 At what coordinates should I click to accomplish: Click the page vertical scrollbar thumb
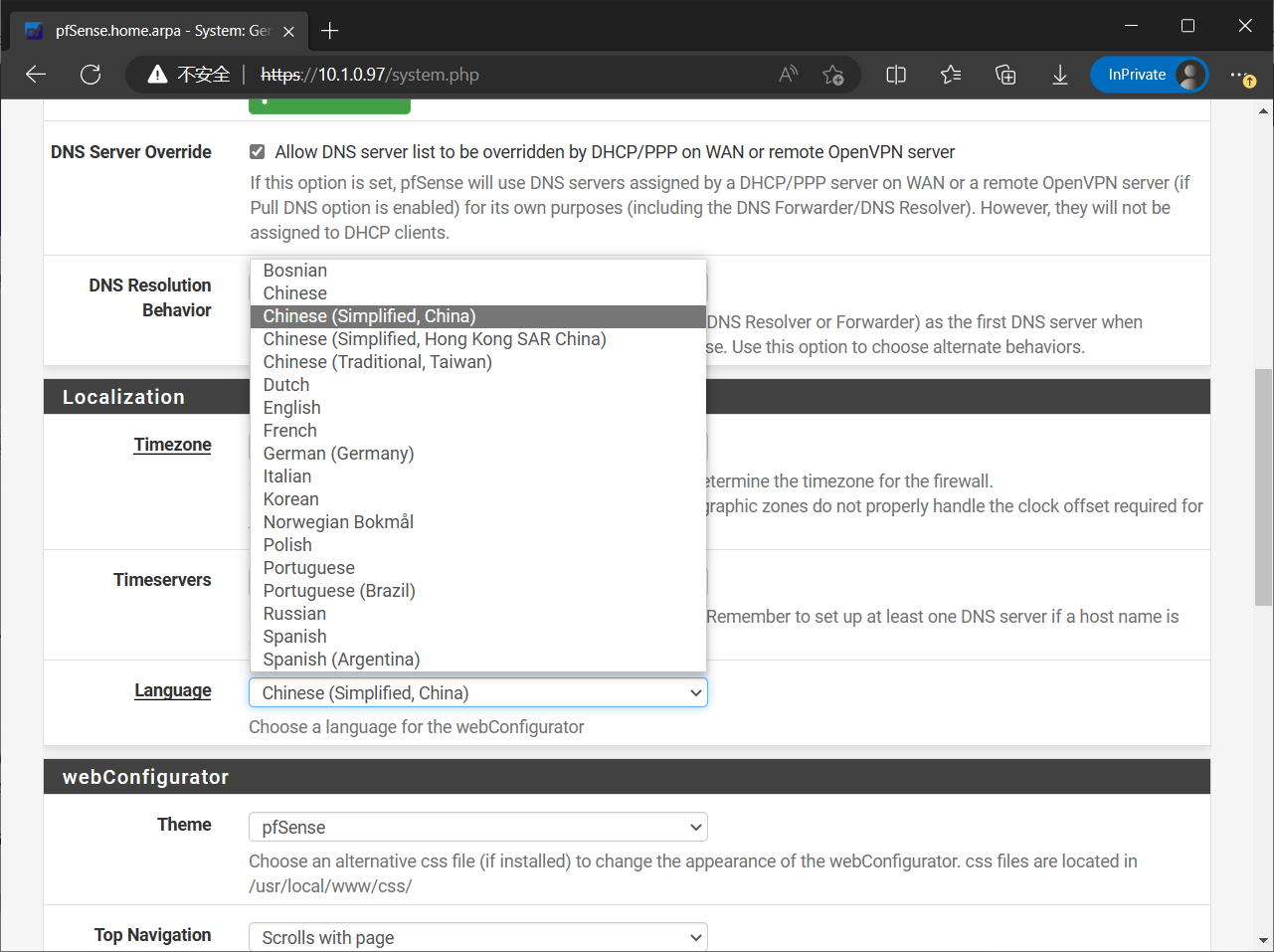click(x=1263, y=486)
